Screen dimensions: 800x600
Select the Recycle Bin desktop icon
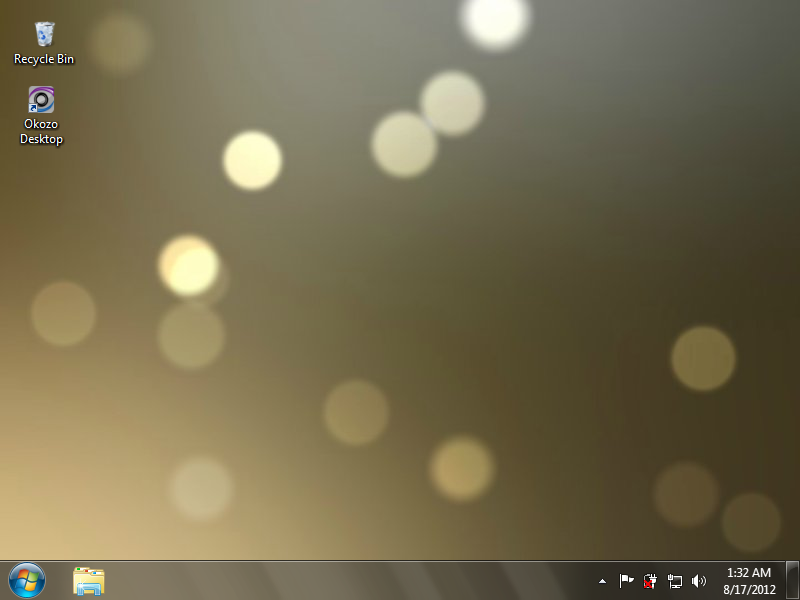tap(44, 43)
